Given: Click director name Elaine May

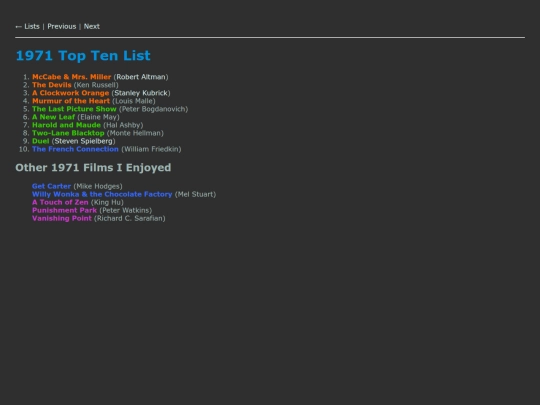Looking at the screenshot, I should coord(98,117).
